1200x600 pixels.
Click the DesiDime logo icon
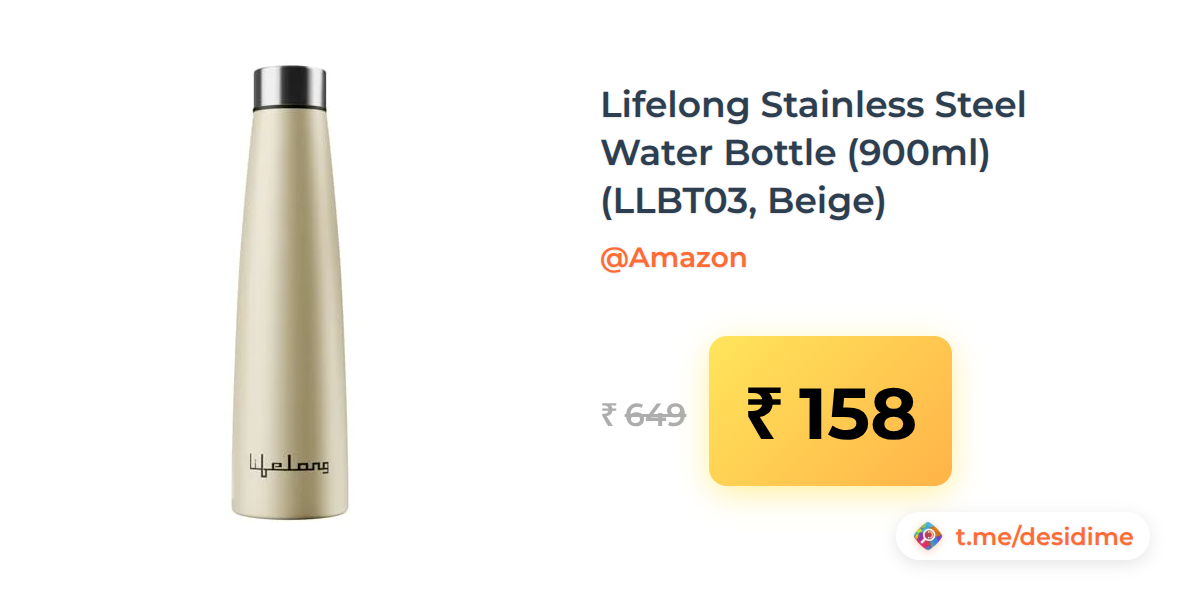928,537
